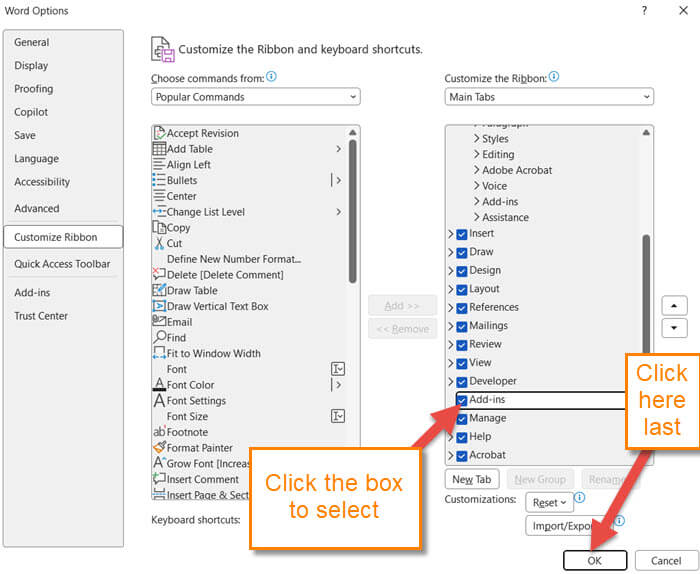Toggle the Add-ins tab checkbox
This screenshot has width=700, height=574.
(x=462, y=400)
